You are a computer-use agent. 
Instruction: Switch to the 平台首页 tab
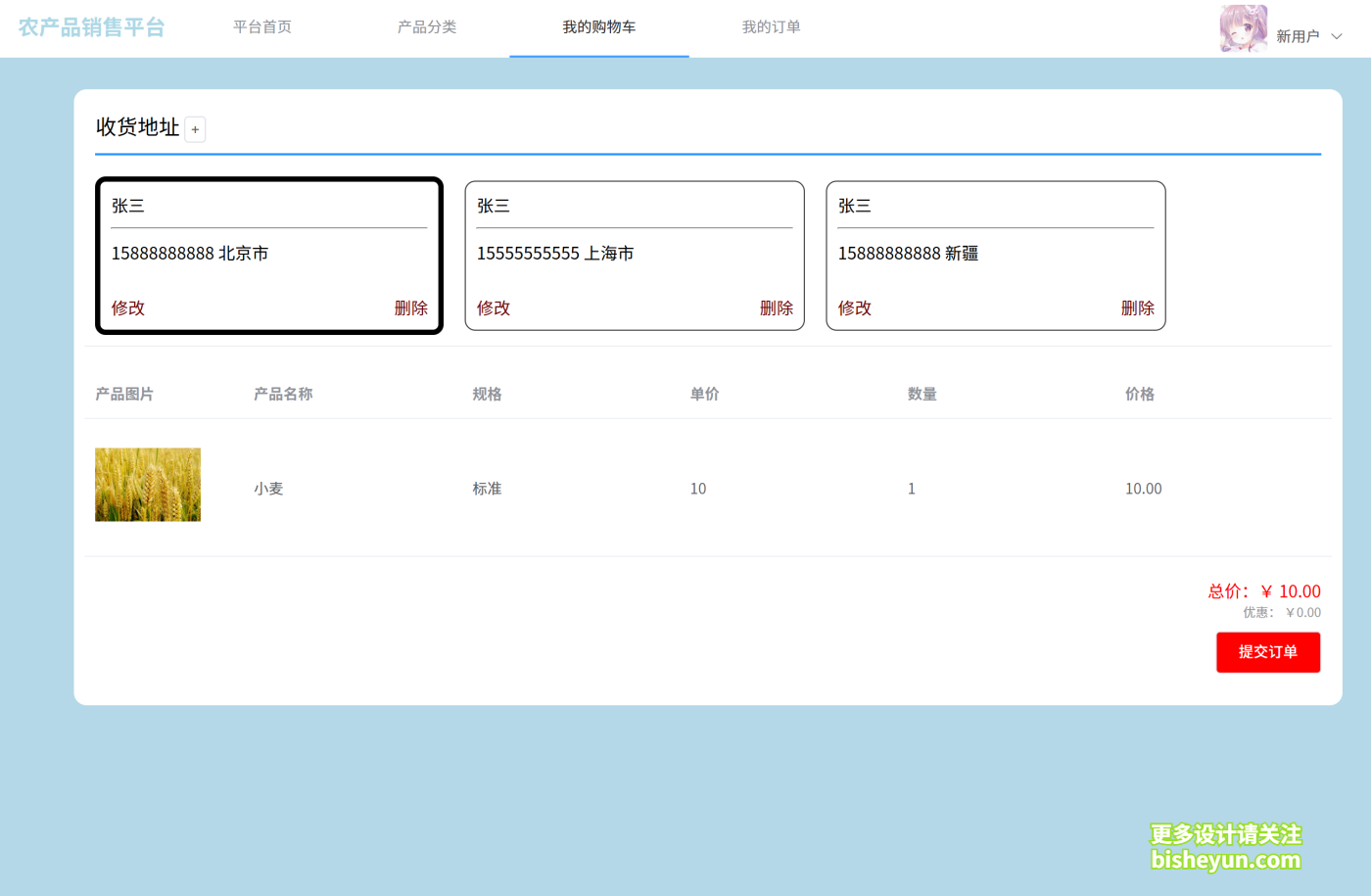261,27
